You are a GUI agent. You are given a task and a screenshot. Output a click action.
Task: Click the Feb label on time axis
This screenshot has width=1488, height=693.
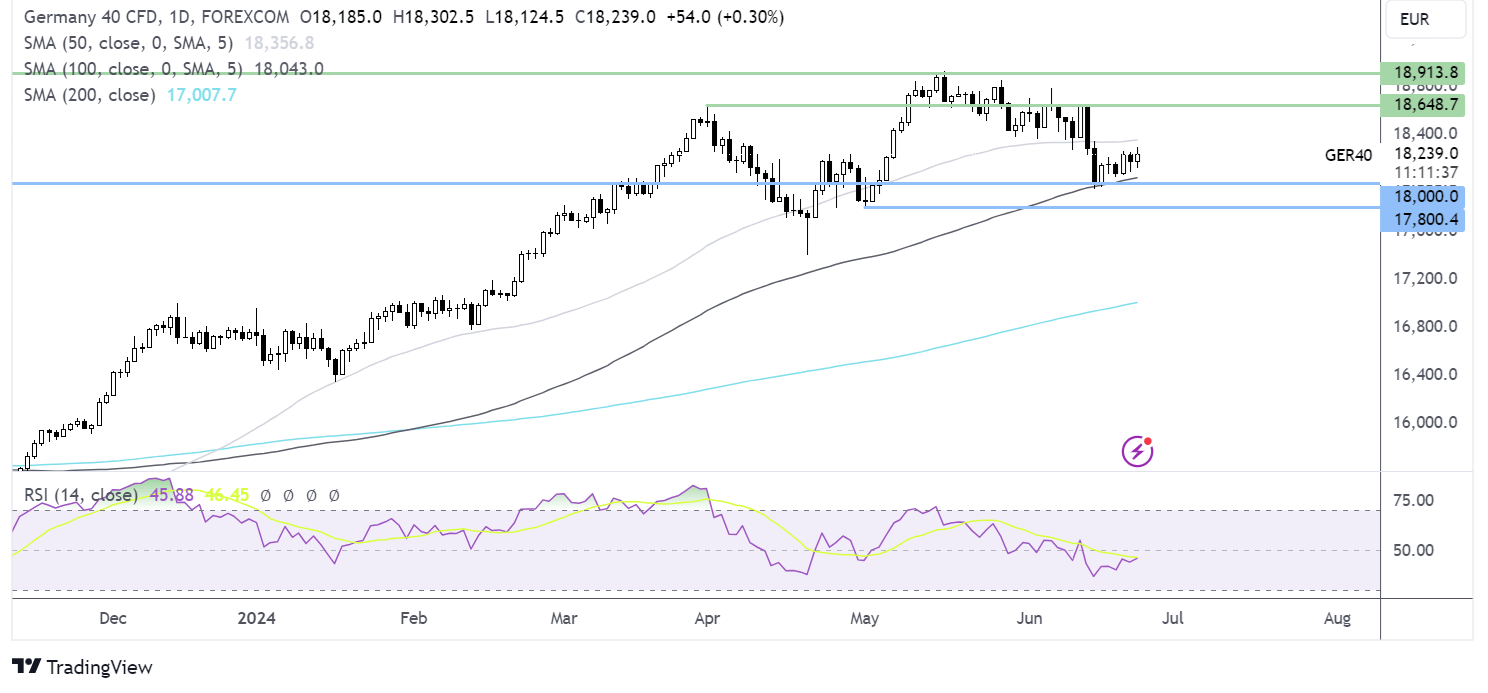pyautogui.click(x=413, y=619)
